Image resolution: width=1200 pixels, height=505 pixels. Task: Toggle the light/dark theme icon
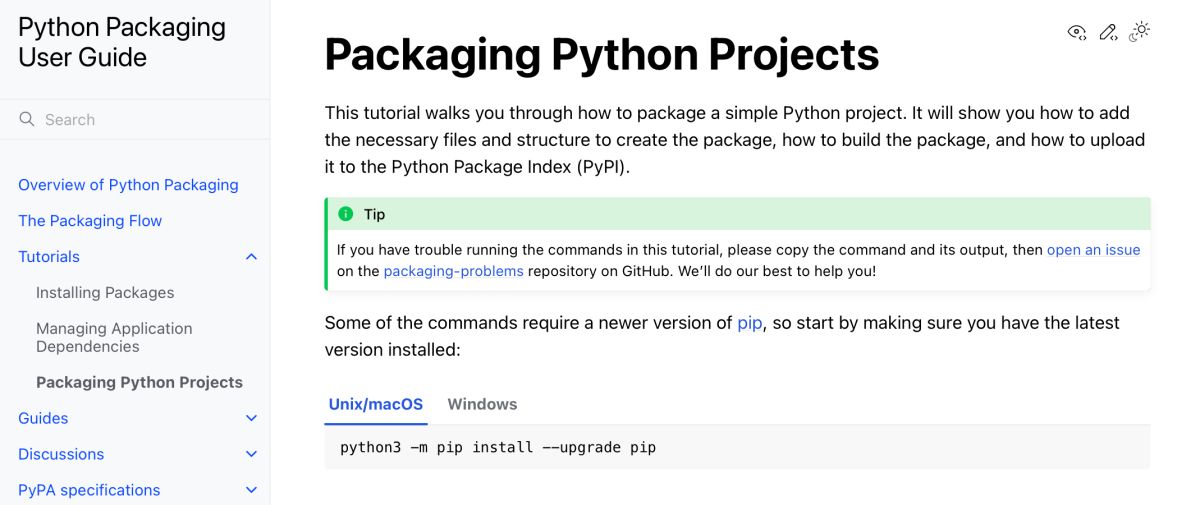[1140, 32]
